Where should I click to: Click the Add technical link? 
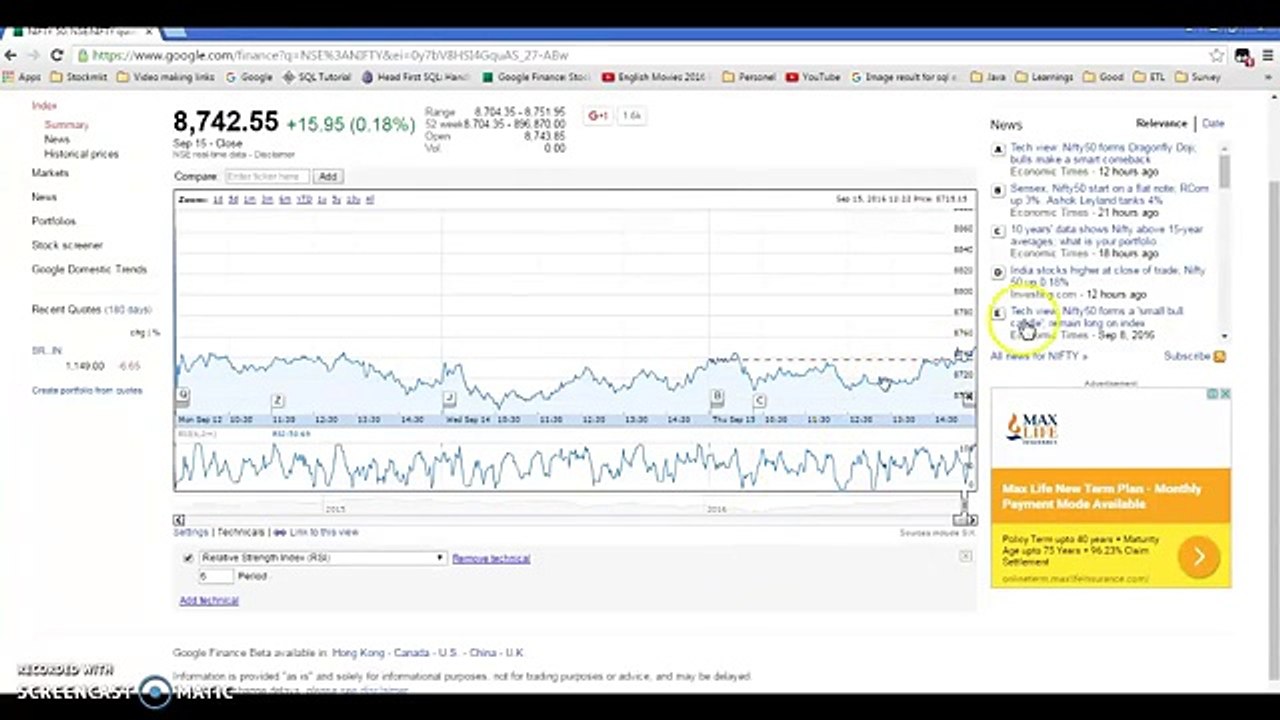pyautogui.click(x=209, y=601)
